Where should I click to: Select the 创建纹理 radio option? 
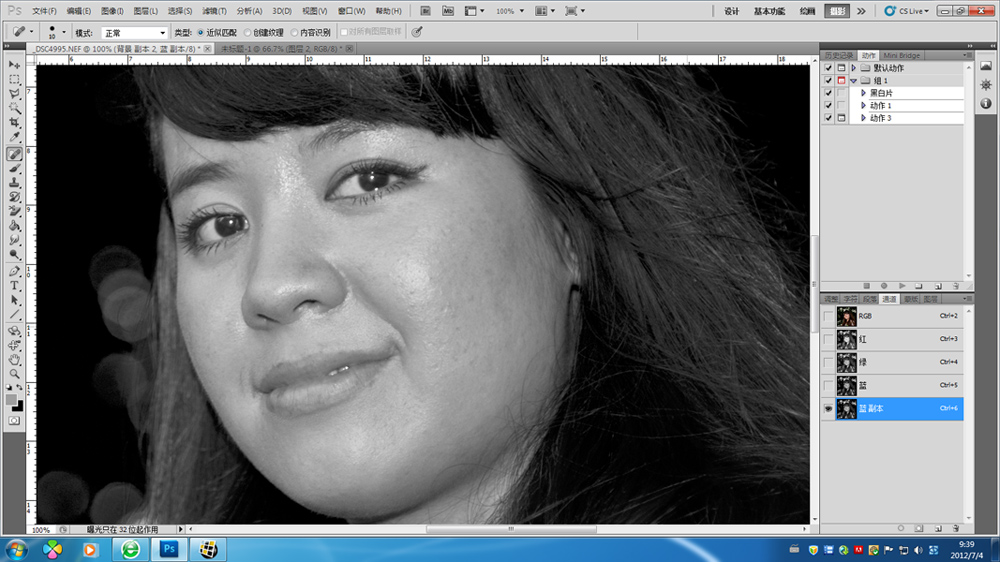click(x=244, y=32)
